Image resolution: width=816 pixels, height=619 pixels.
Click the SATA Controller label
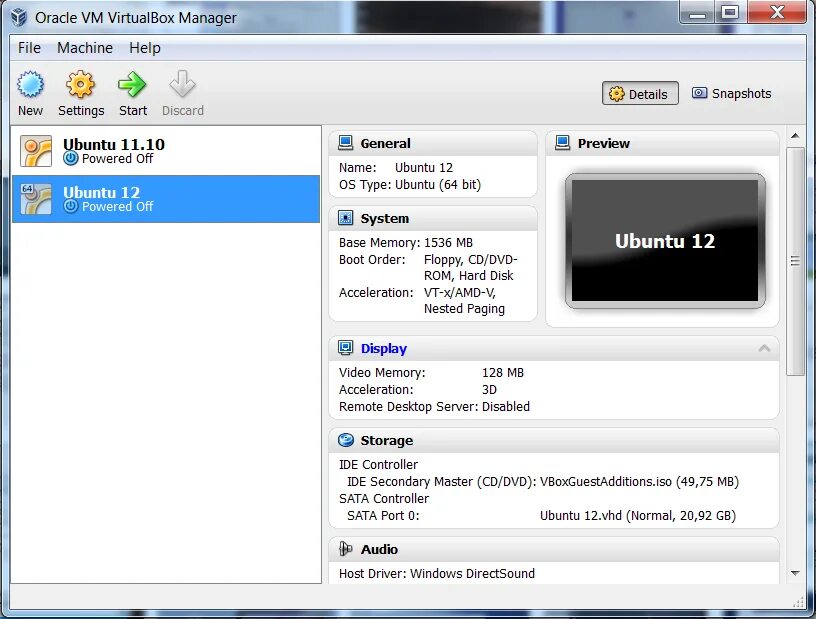(x=384, y=499)
